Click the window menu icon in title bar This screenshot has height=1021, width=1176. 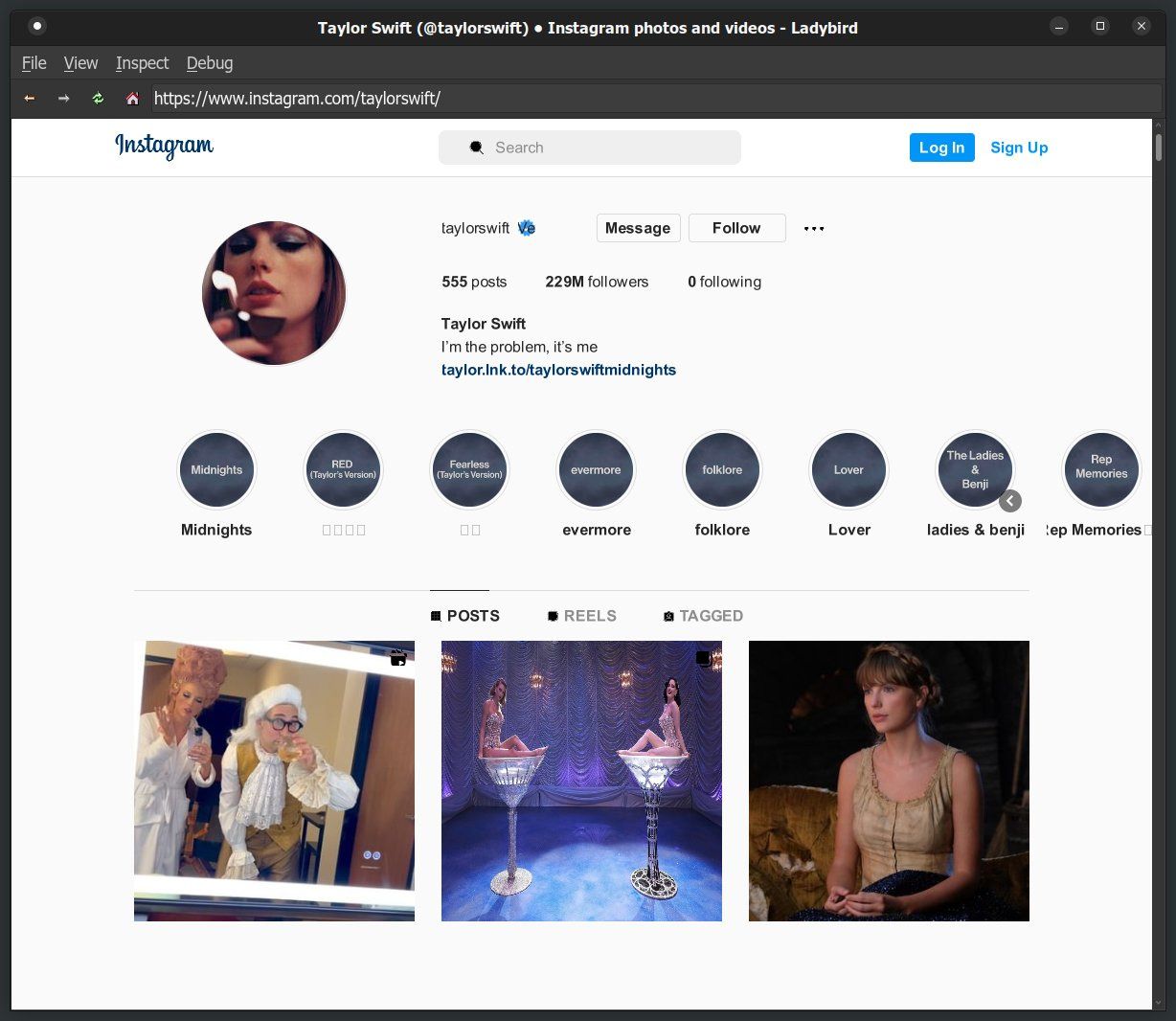point(37,27)
